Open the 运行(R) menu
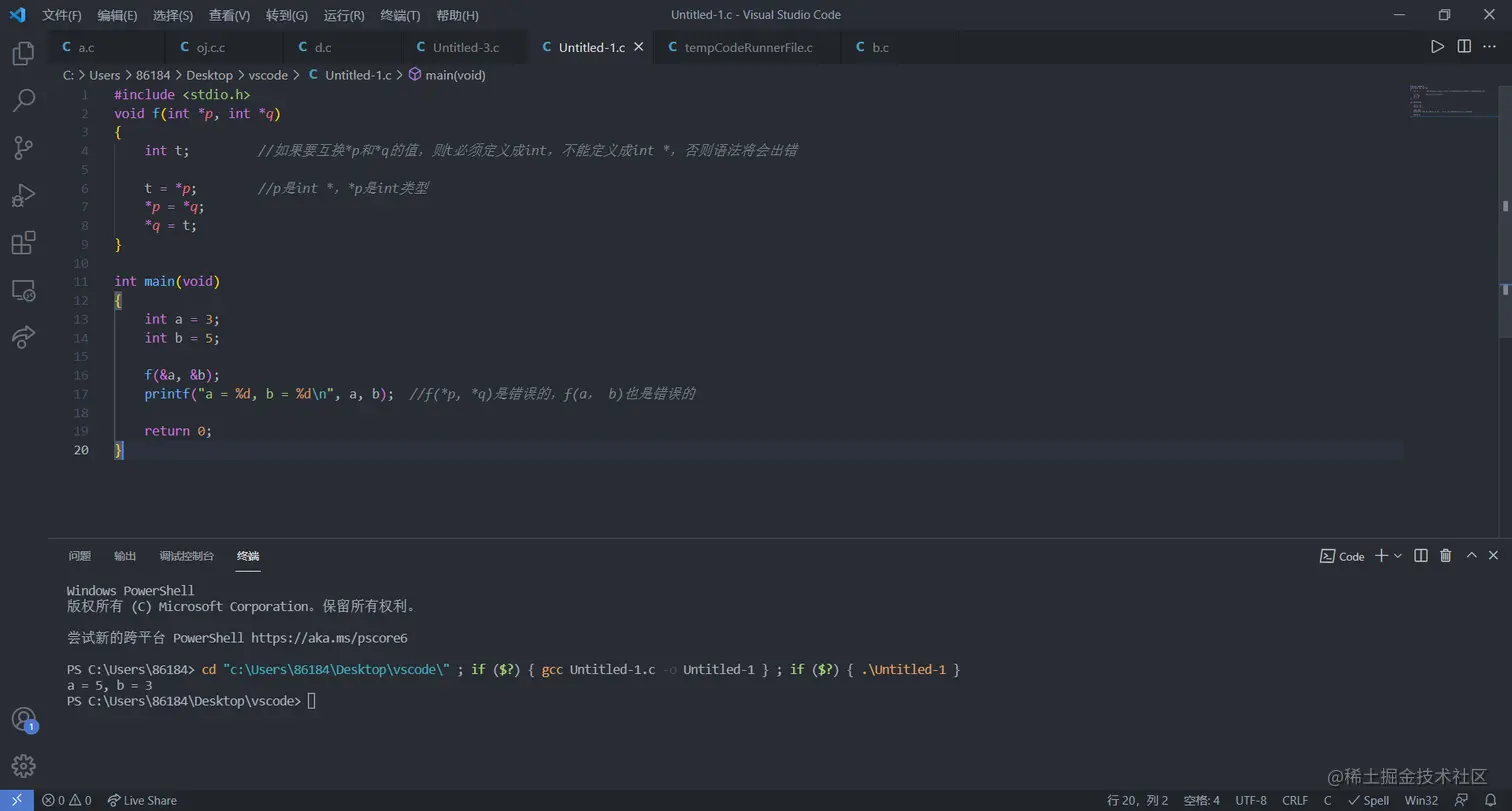 pos(344,15)
